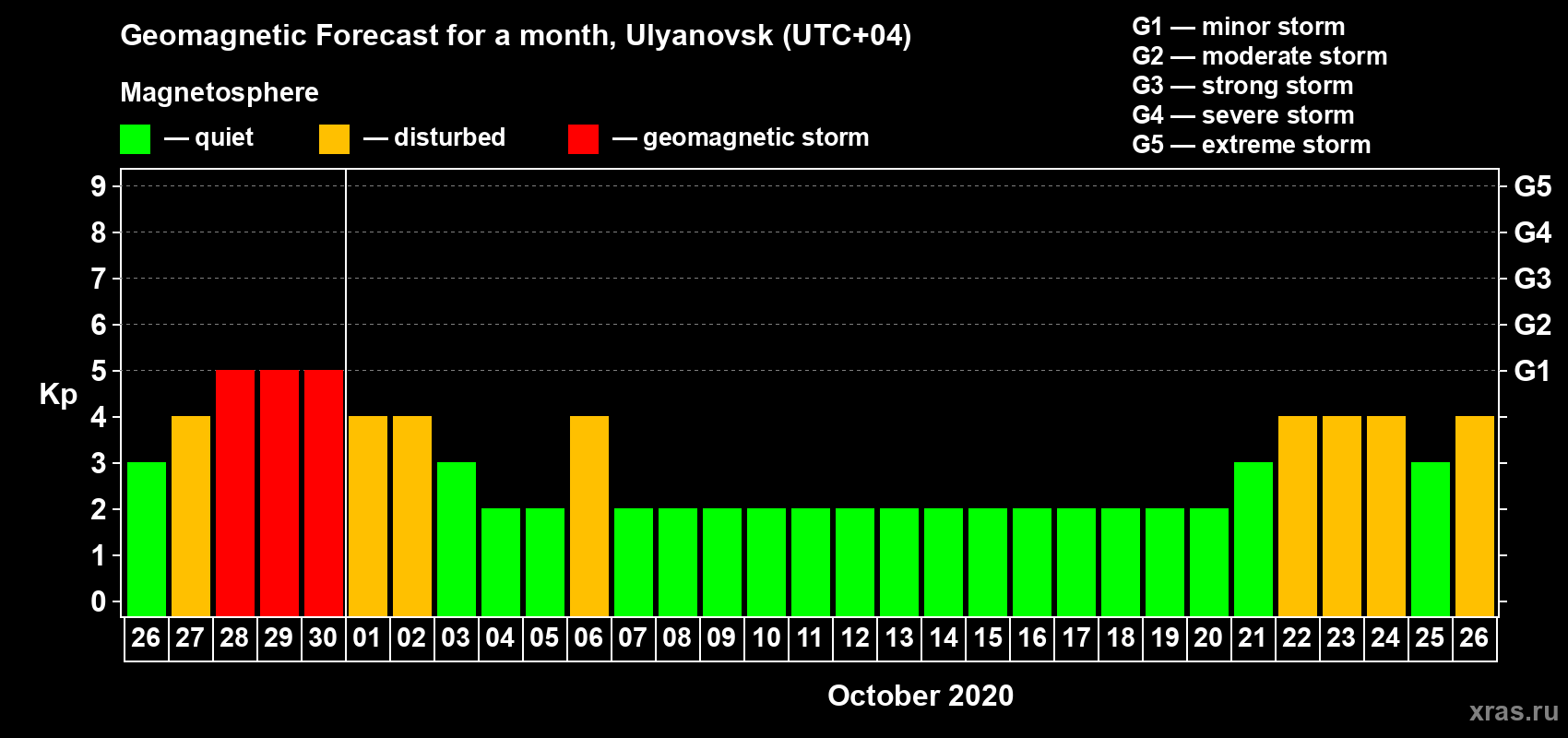Click the orange bar for October 02
Viewport: 1568px width, 738px height.
tap(412, 517)
